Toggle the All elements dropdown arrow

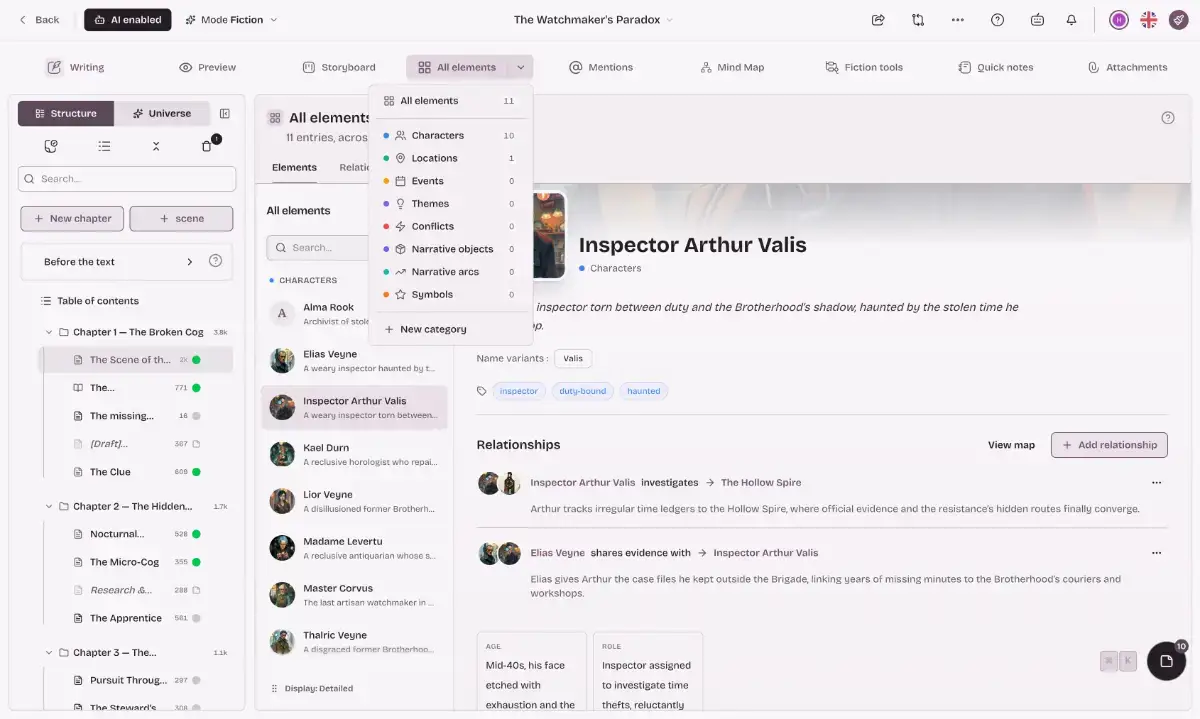click(520, 67)
